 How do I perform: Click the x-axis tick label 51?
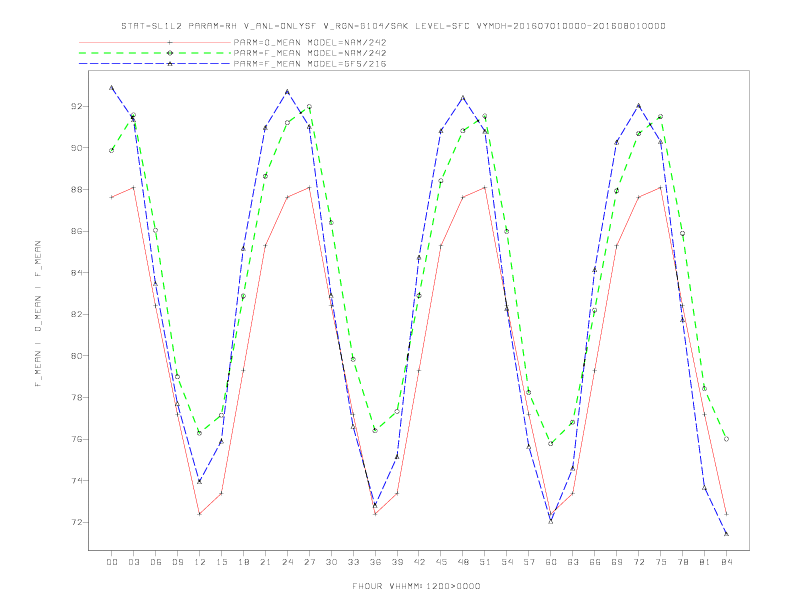click(x=485, y=562)
